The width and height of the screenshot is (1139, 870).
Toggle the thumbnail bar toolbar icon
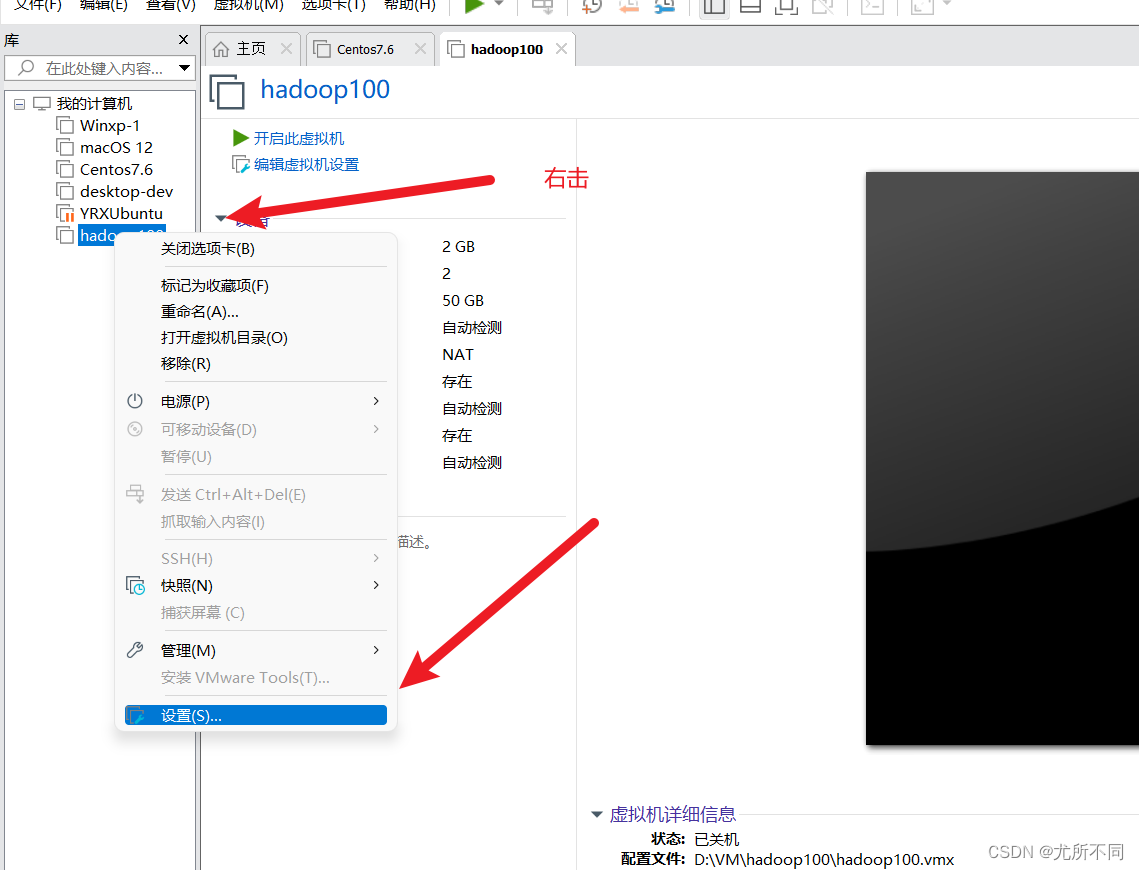click(x=750, y=7)
